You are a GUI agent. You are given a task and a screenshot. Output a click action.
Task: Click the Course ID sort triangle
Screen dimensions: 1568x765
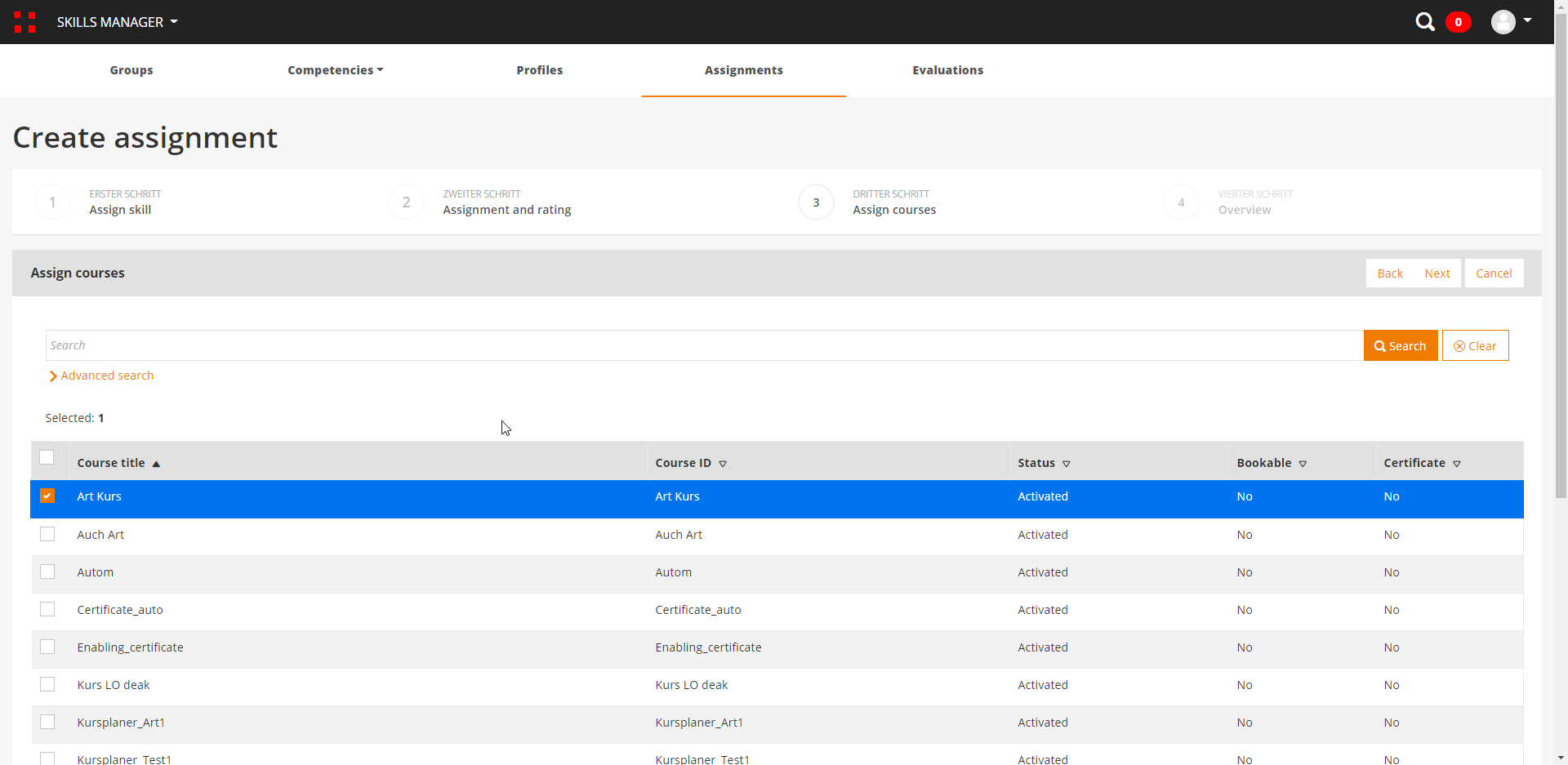[723, 464]
